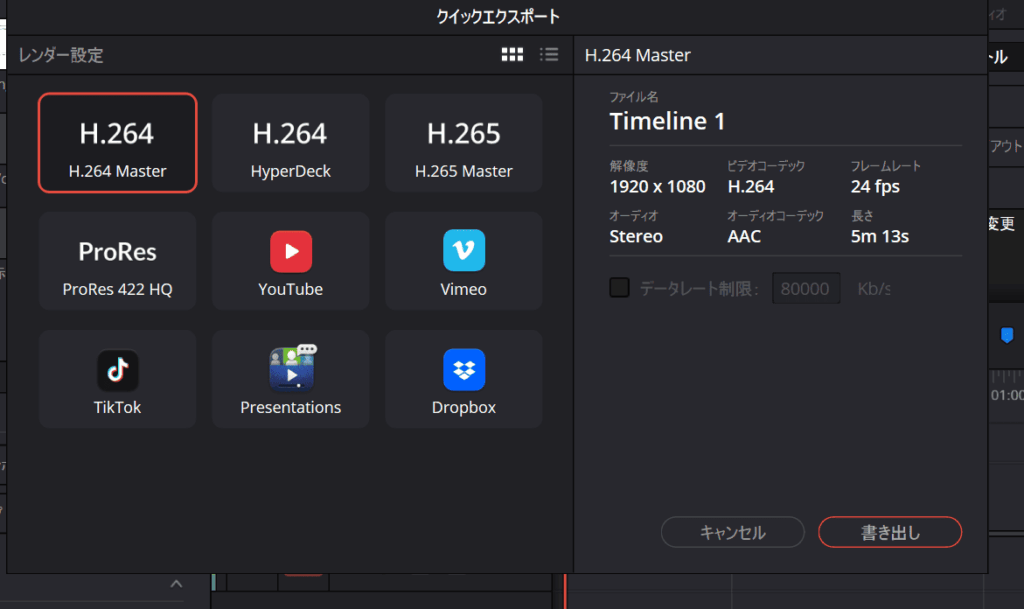Click the 書き出し export button
The image size is (1024, 609).
[890, 532]
